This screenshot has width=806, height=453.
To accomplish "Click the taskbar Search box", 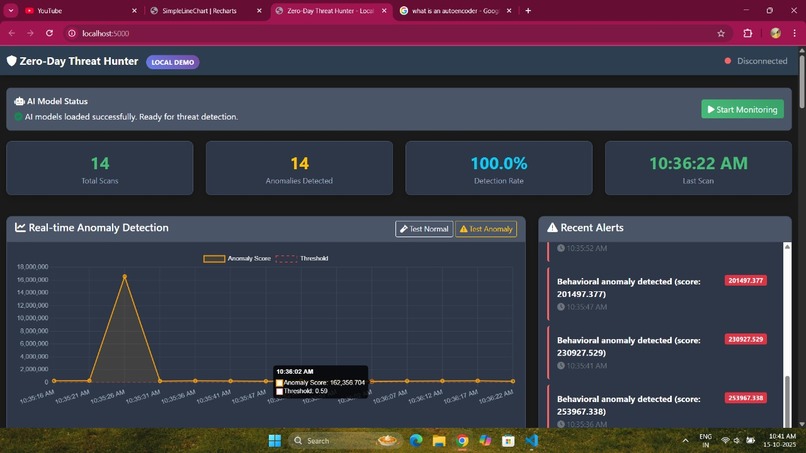I will pos(344,441).
